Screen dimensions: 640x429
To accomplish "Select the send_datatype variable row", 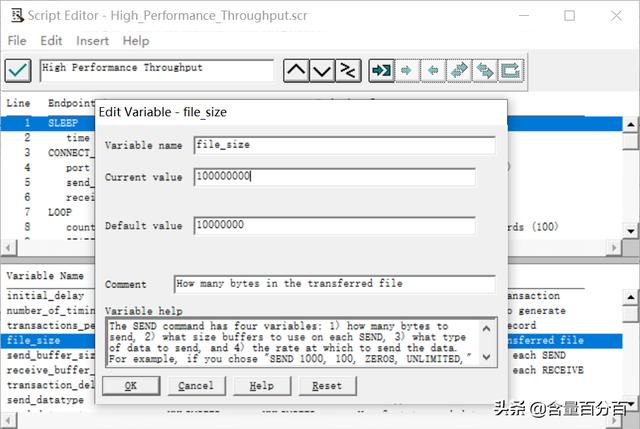I will tap(45, 400).
